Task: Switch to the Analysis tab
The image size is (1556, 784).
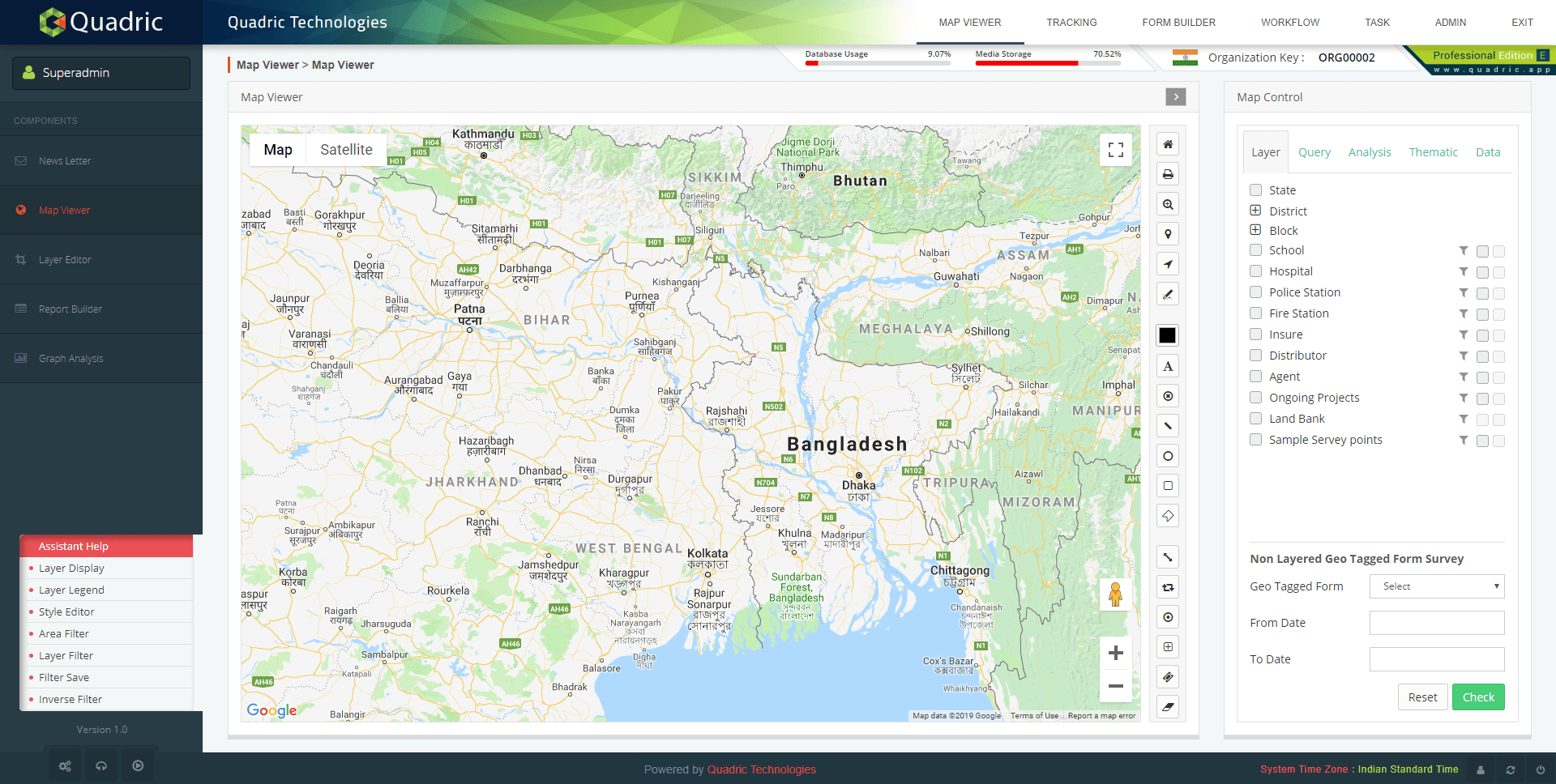Action: [1370, 152]
